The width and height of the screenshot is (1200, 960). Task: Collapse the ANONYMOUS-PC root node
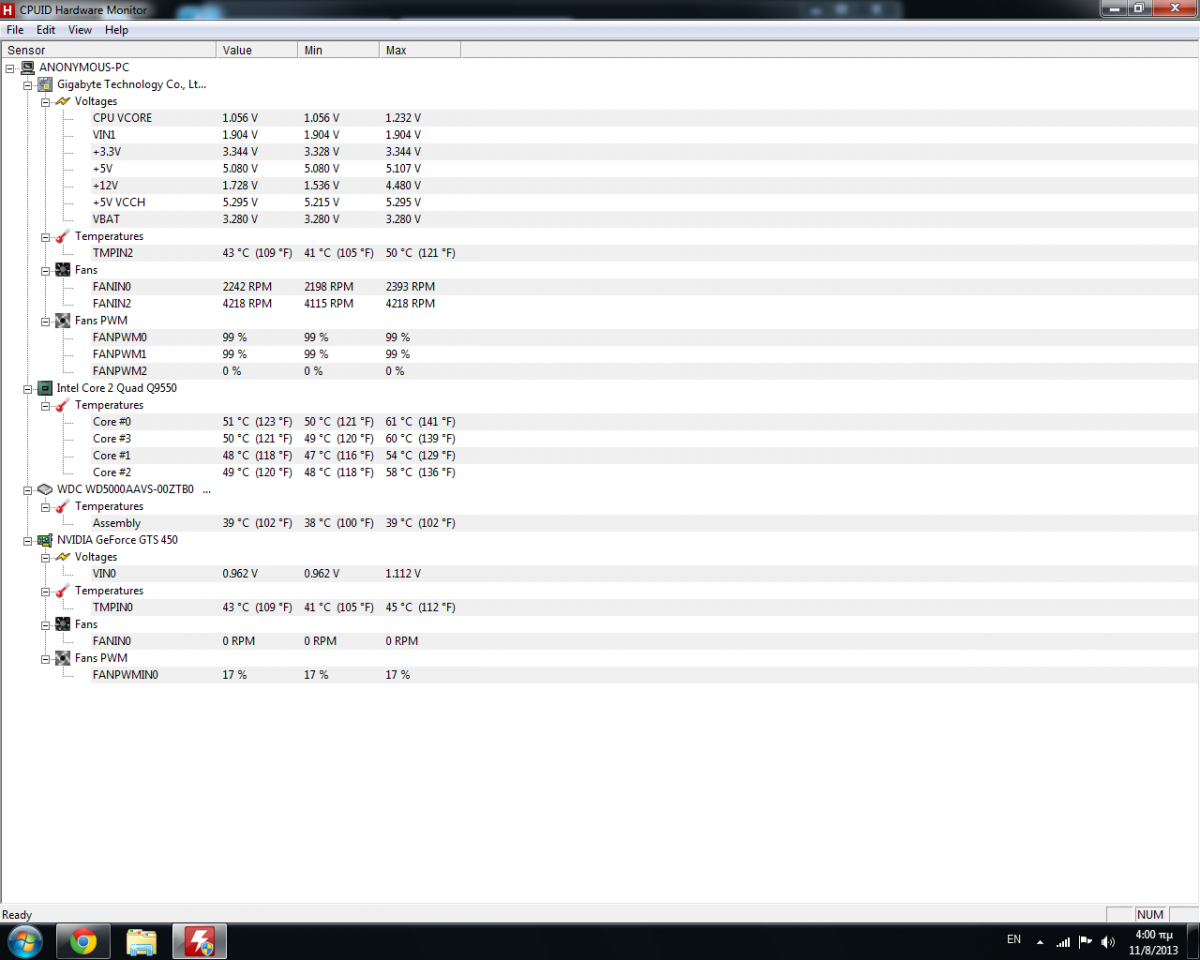[x=10, y=68]
